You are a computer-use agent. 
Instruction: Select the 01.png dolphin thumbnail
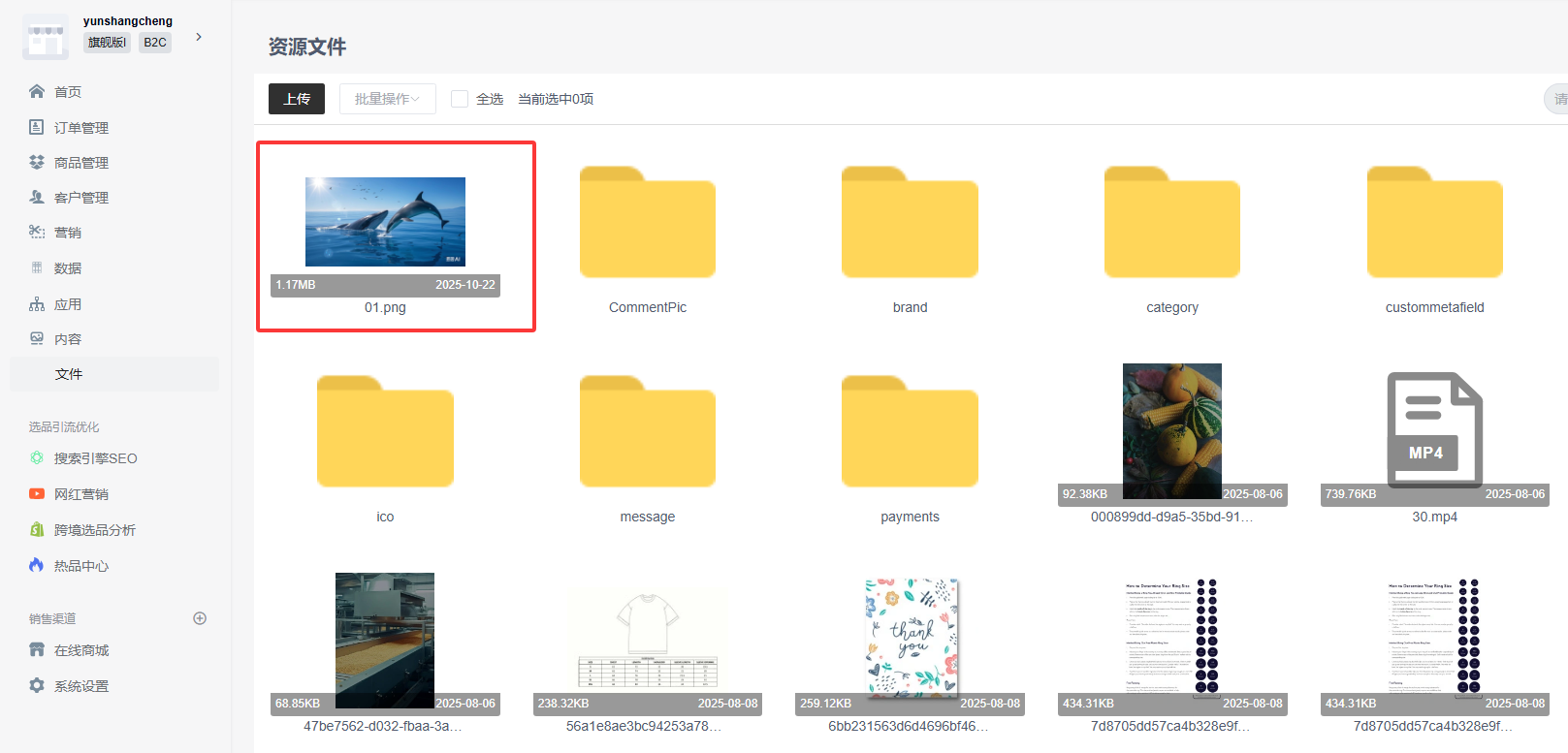385,222
